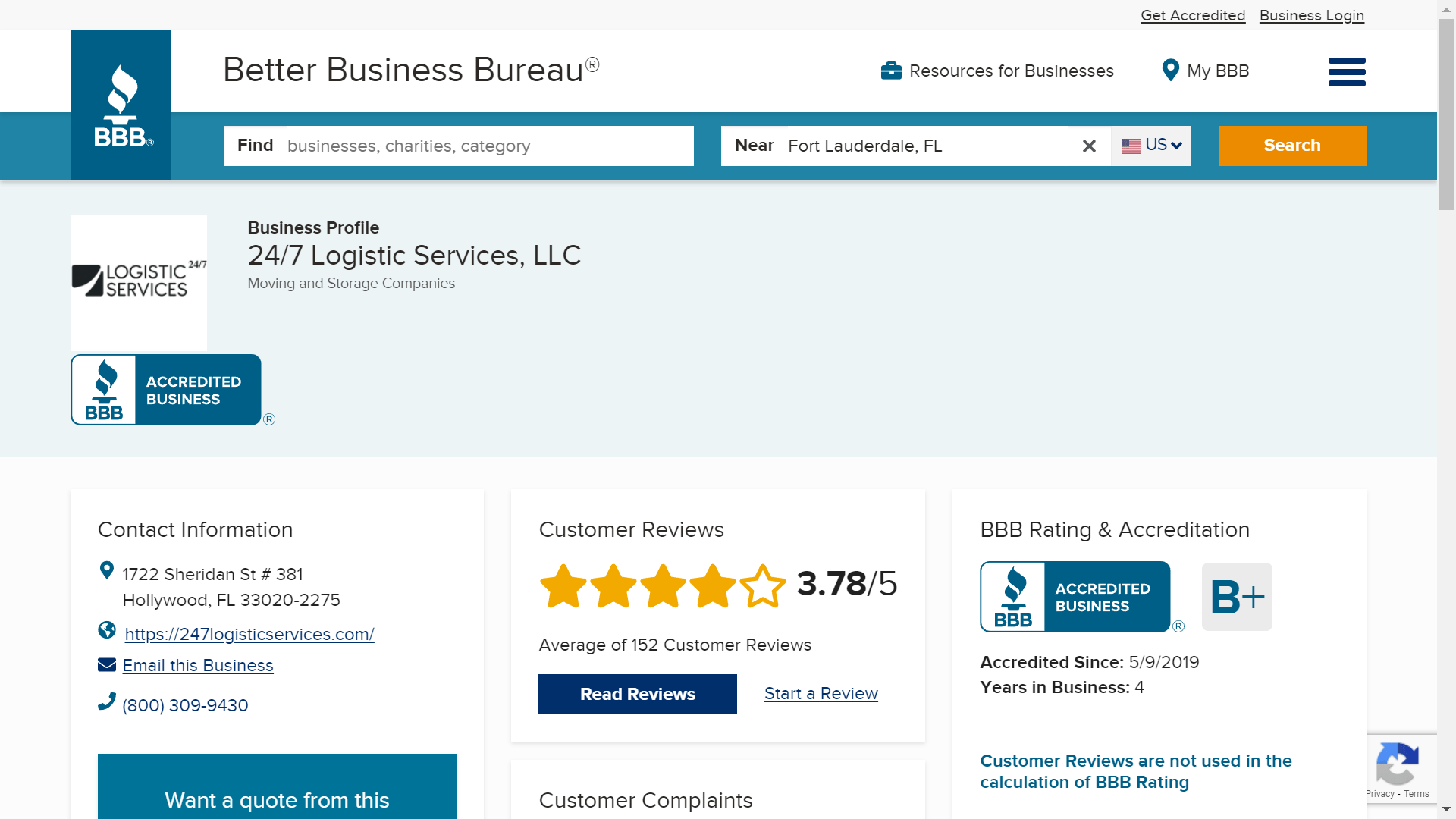Viewport: 1456px width, 819px height.
Task: Click the US flag icon
Action: [1131, 146]
